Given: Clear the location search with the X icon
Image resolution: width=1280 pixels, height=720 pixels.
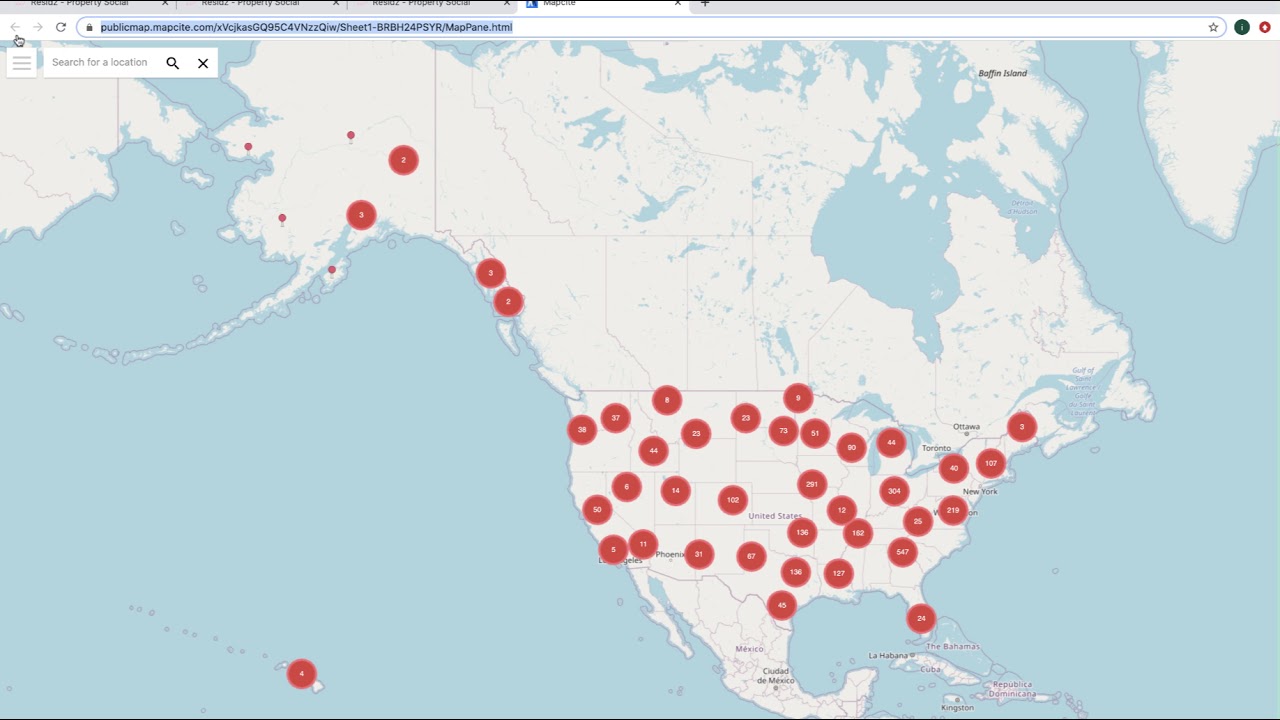Looking at the screenshot, I should [203, 62].
